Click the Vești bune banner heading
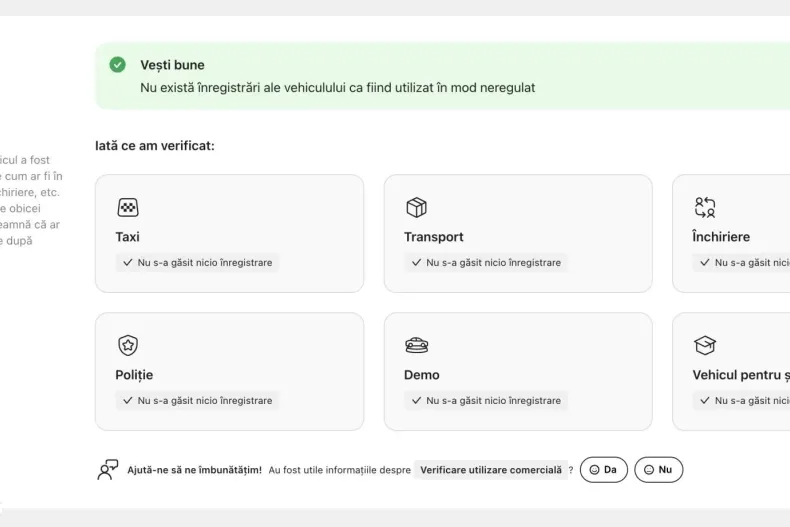The width and height of the screenshot is (790, 527). (172, 65)
